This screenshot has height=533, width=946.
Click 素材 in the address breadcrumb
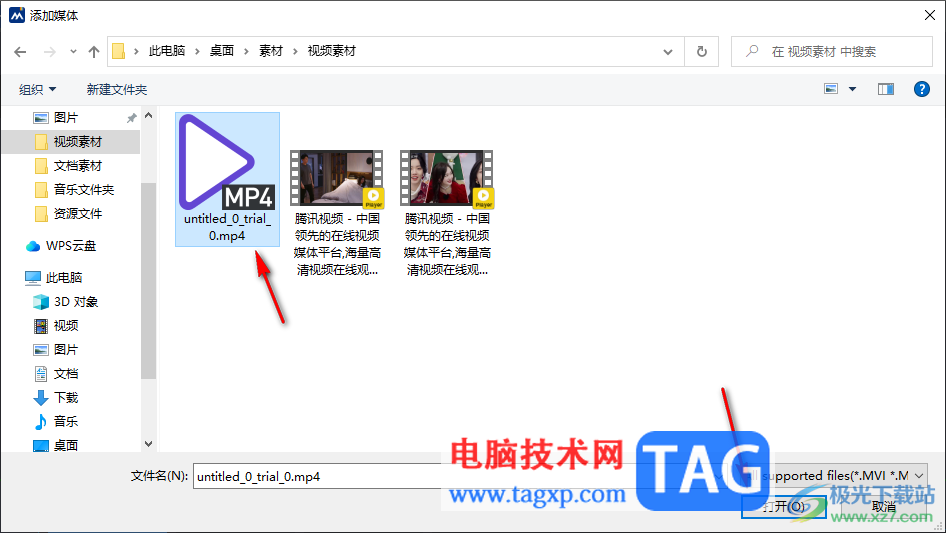pyautogui.click(x=271, y=51)
